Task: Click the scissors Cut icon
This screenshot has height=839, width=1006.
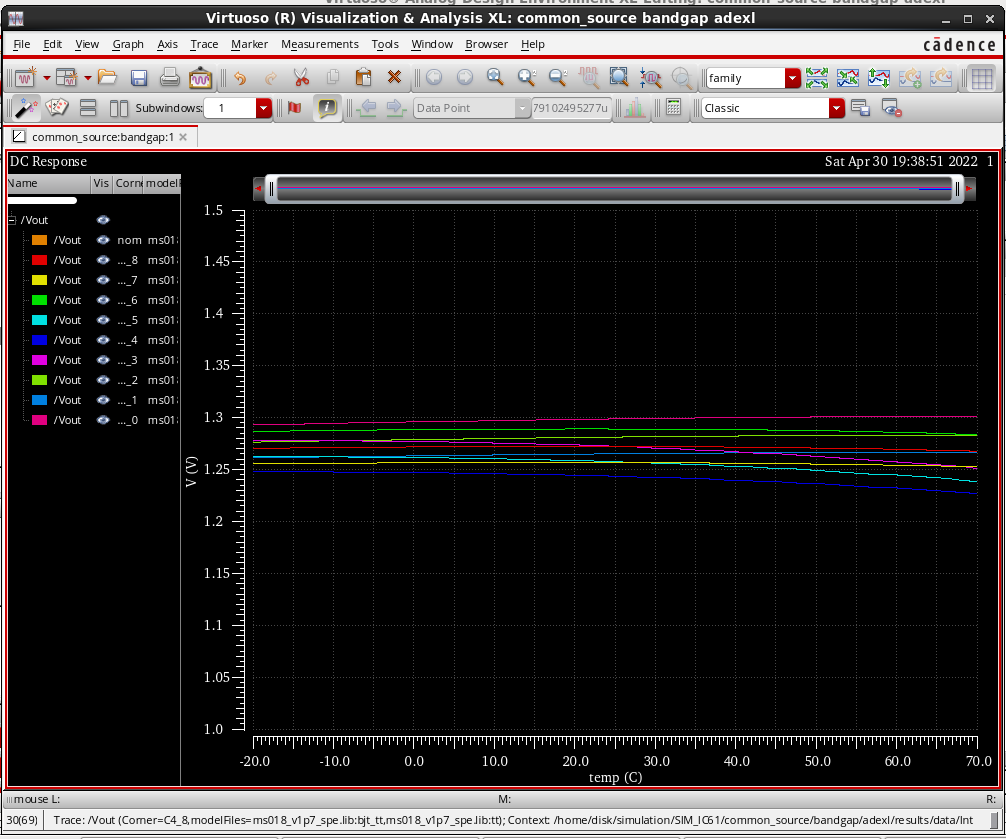Action: 301,78
